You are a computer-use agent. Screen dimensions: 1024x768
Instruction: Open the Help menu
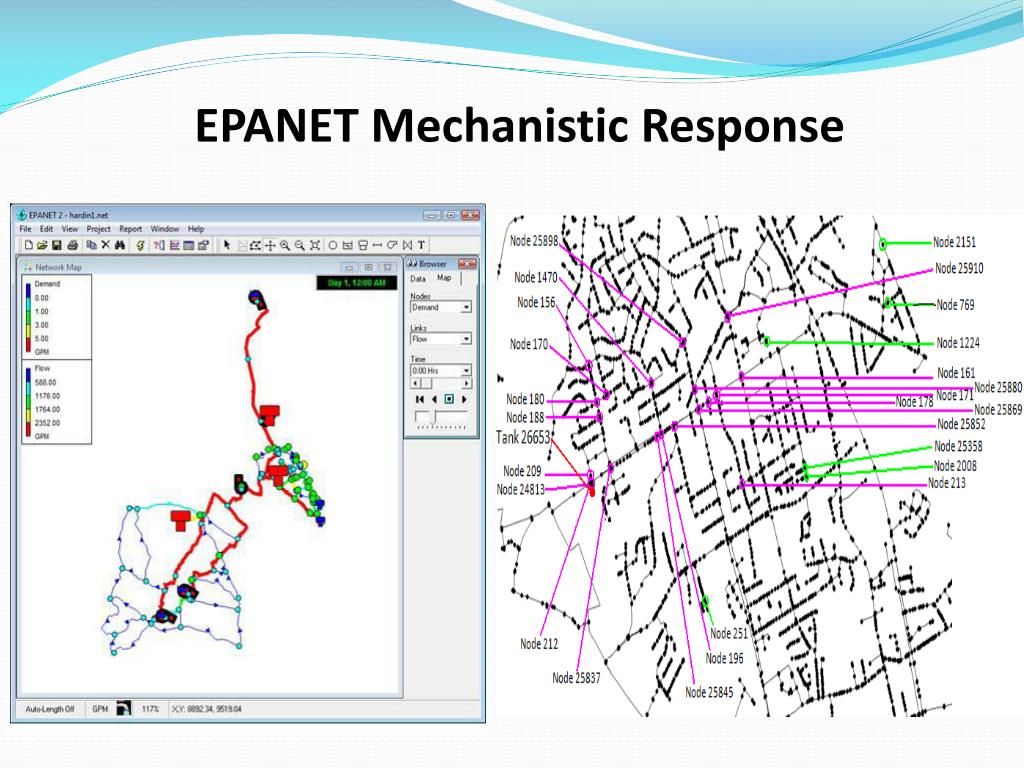(x=196, y=229)
